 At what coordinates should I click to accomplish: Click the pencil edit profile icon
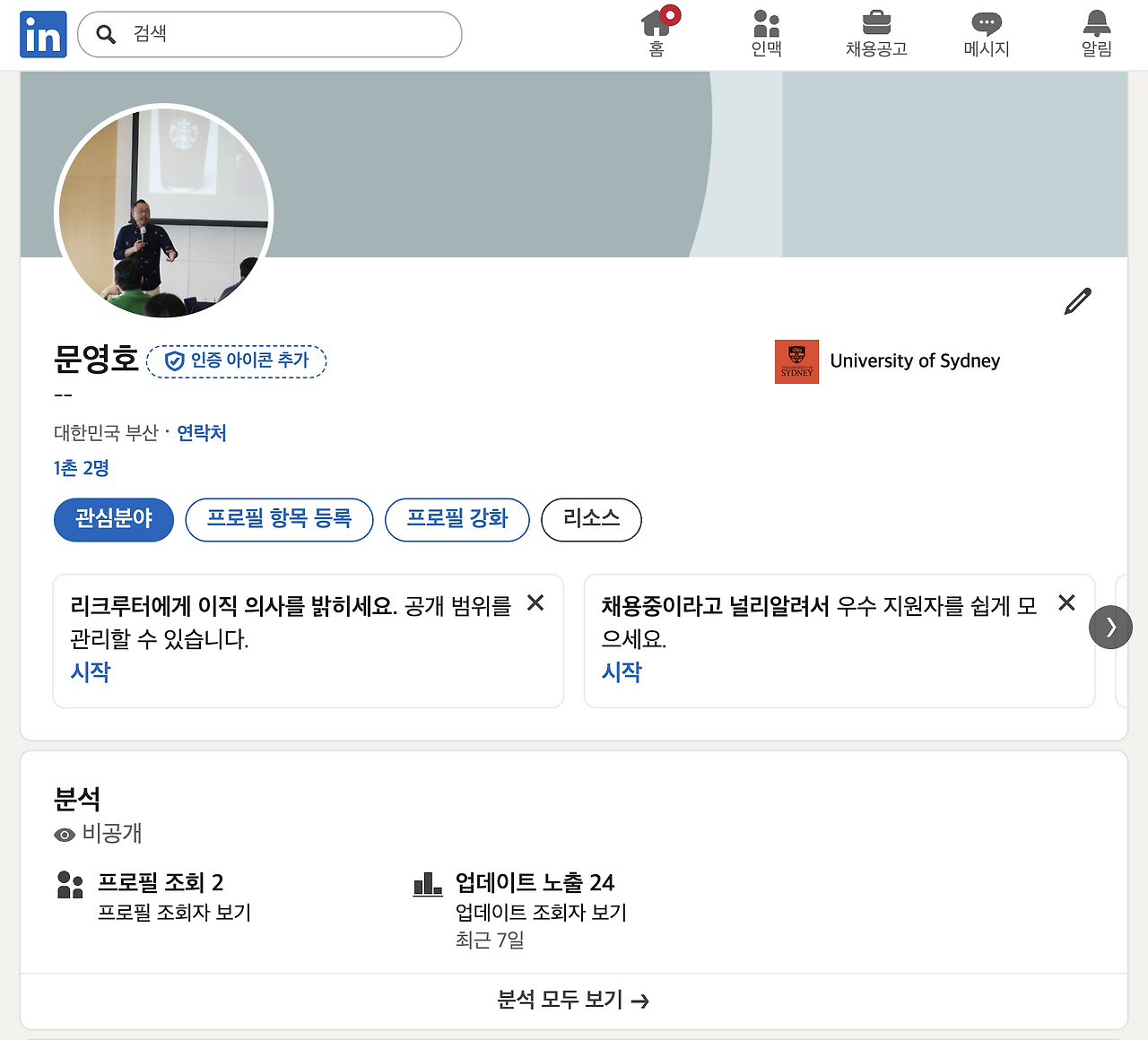[1078, 301]
